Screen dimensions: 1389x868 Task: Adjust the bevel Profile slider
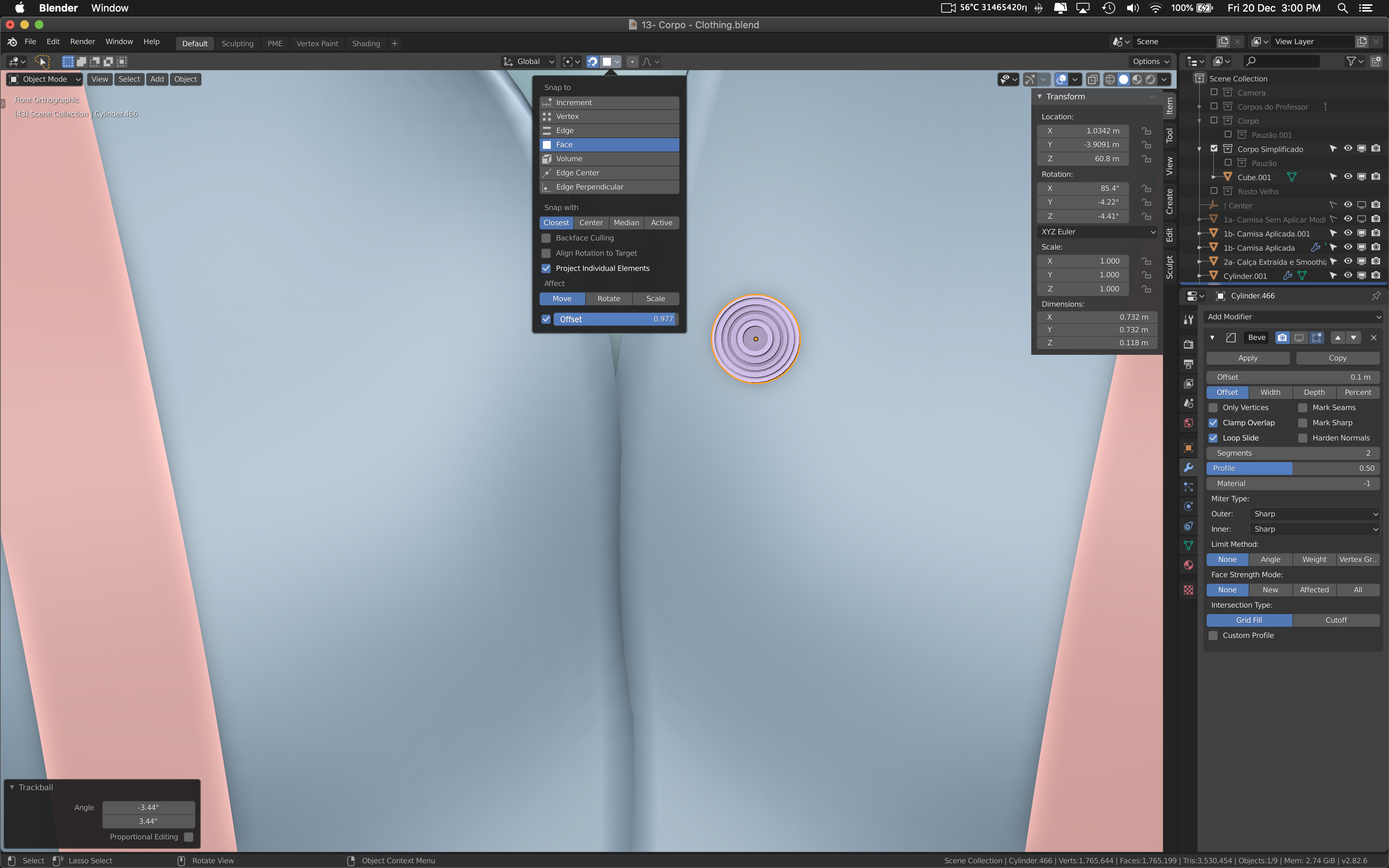1293,468
